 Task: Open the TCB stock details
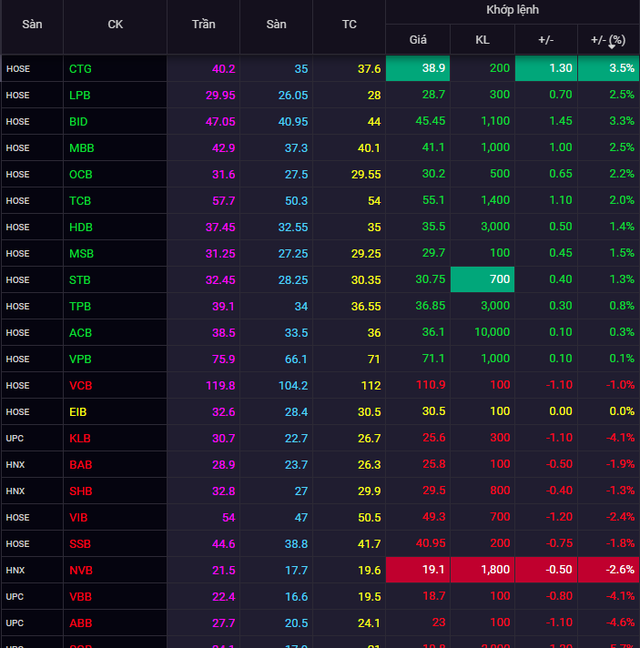pyautogui.click(x=80, y=201)
